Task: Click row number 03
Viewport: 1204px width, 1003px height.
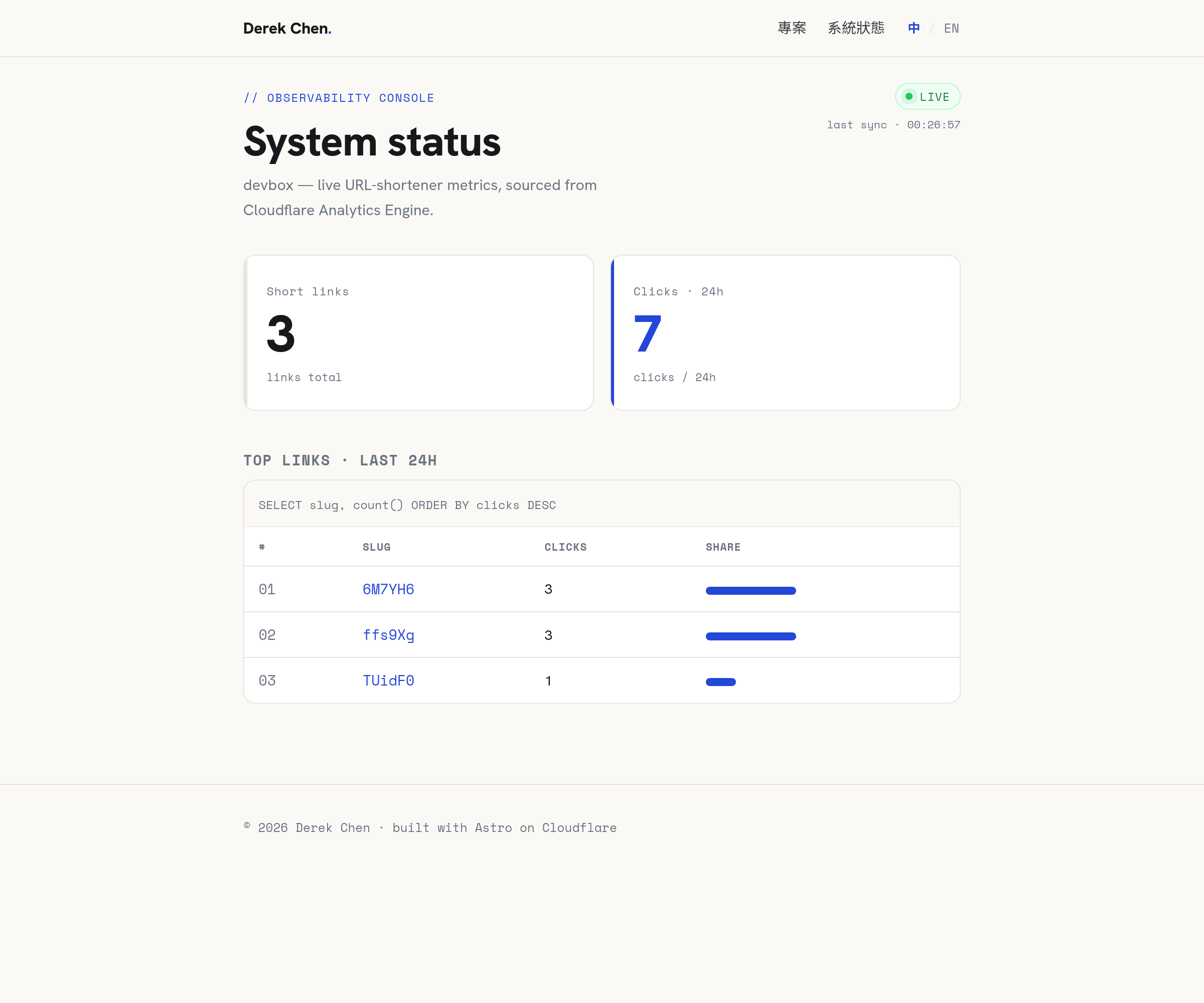Action: (267, 681)
